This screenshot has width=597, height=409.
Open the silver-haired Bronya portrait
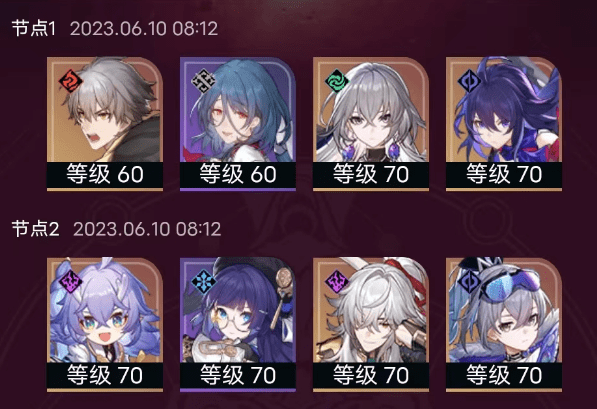[371, 110]
